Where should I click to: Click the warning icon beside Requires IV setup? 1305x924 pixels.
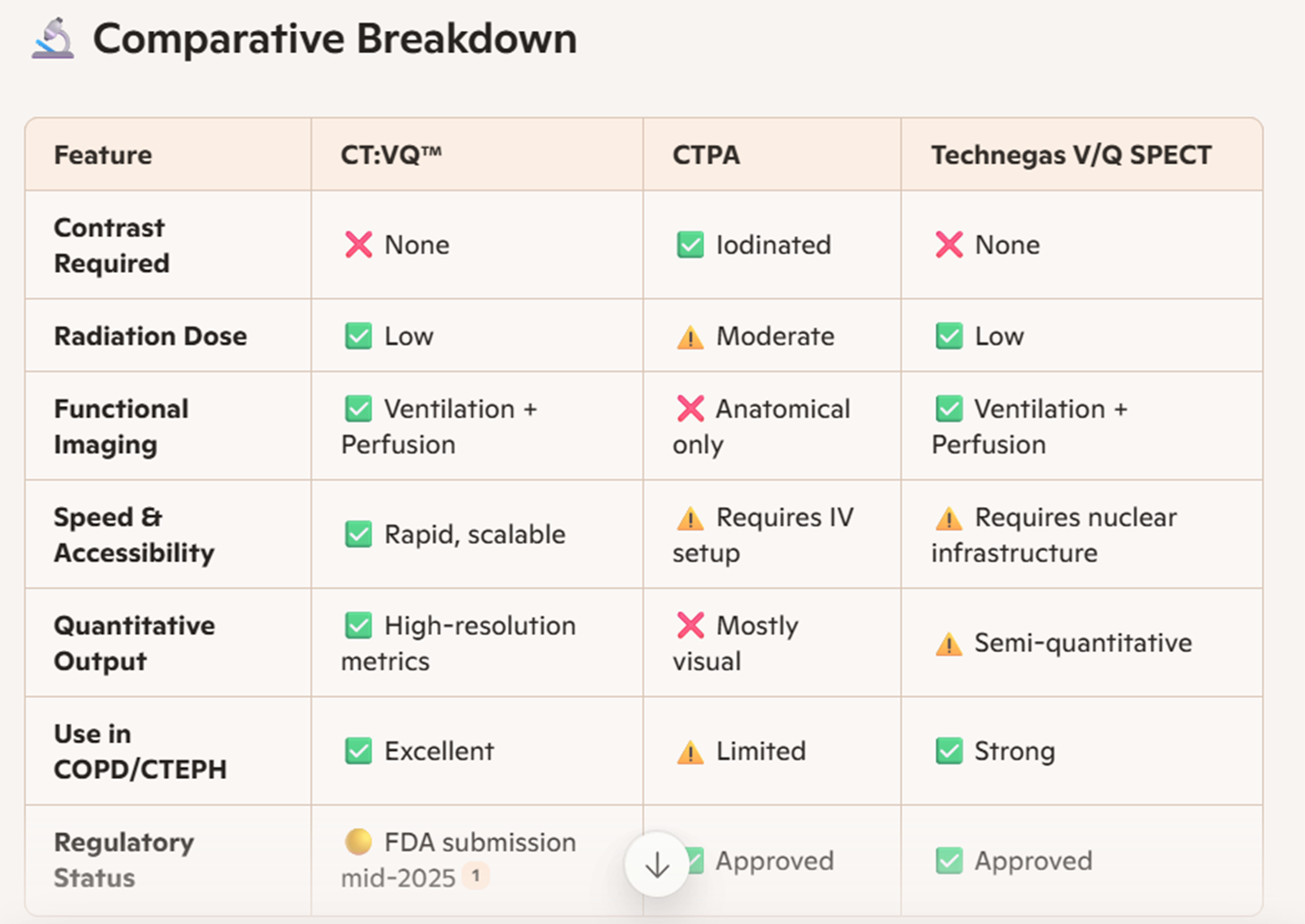690,518
